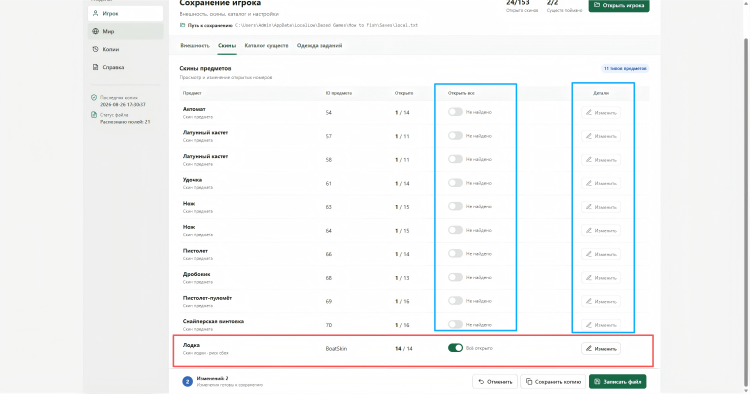Image resolution: width=750 pixels, height=394 pixels.
Task: Enable open-all toggle for Пистолет
Action: coord(455,253)
